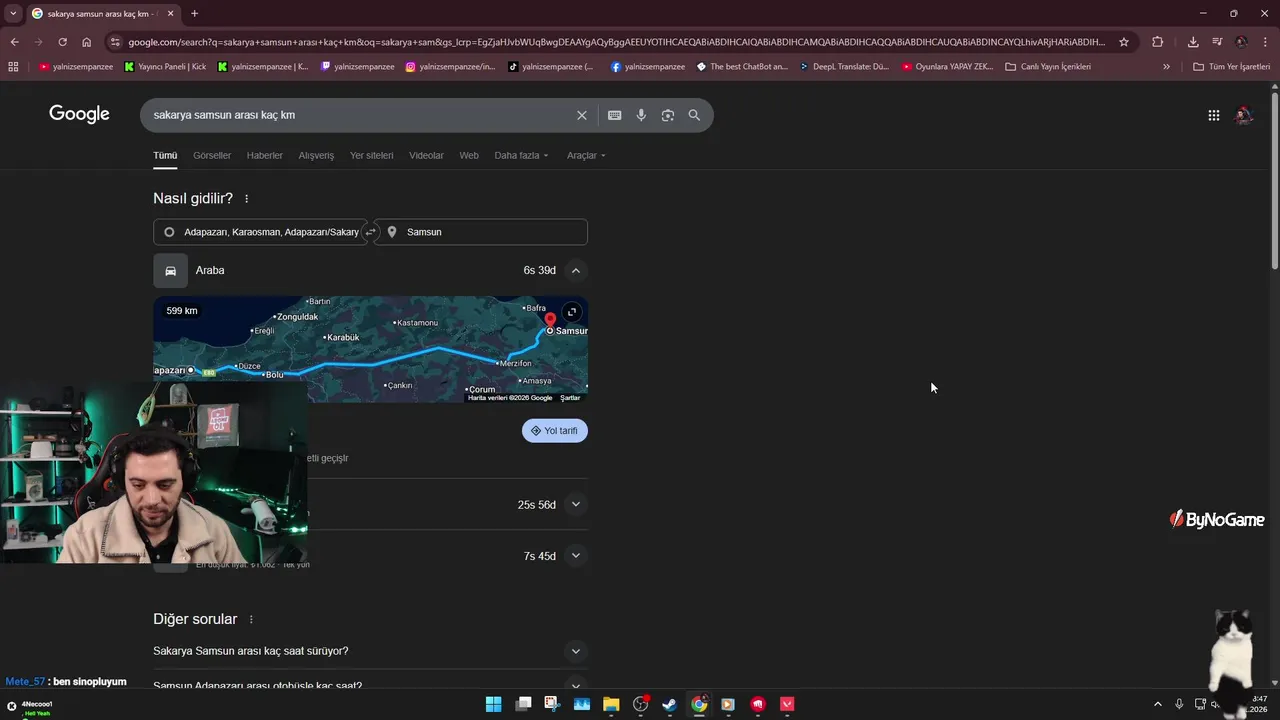Show hidden system tray icons
Image resolution: width=1280 pixels, height=720 pixels.
[x=1158, y=704]
